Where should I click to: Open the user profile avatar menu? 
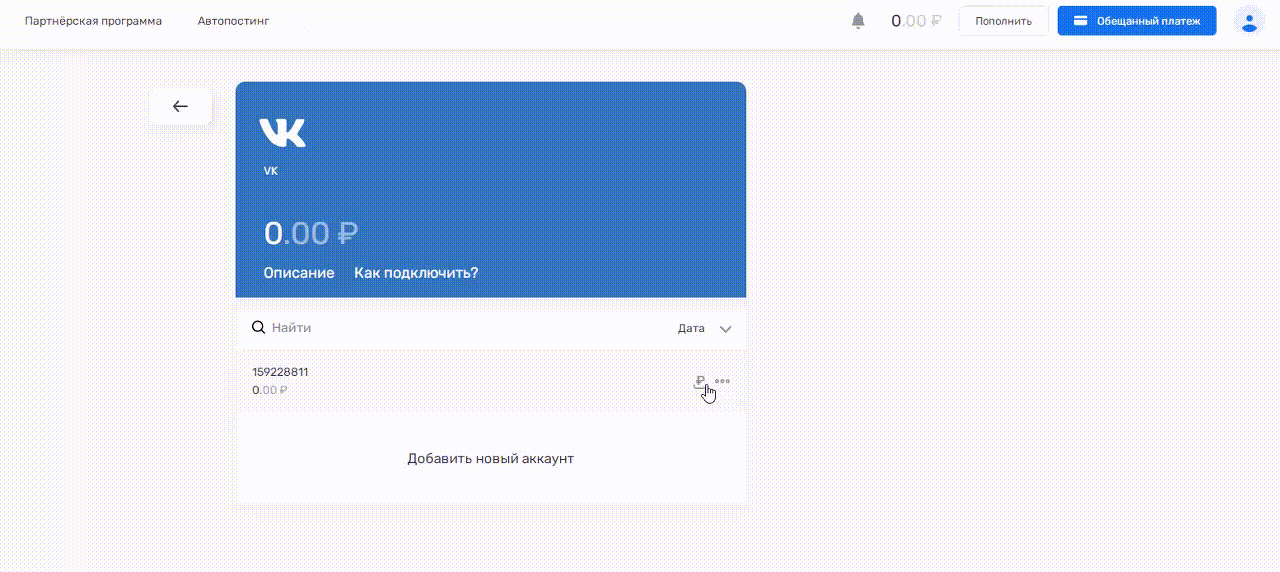[x=1248, y=20]
